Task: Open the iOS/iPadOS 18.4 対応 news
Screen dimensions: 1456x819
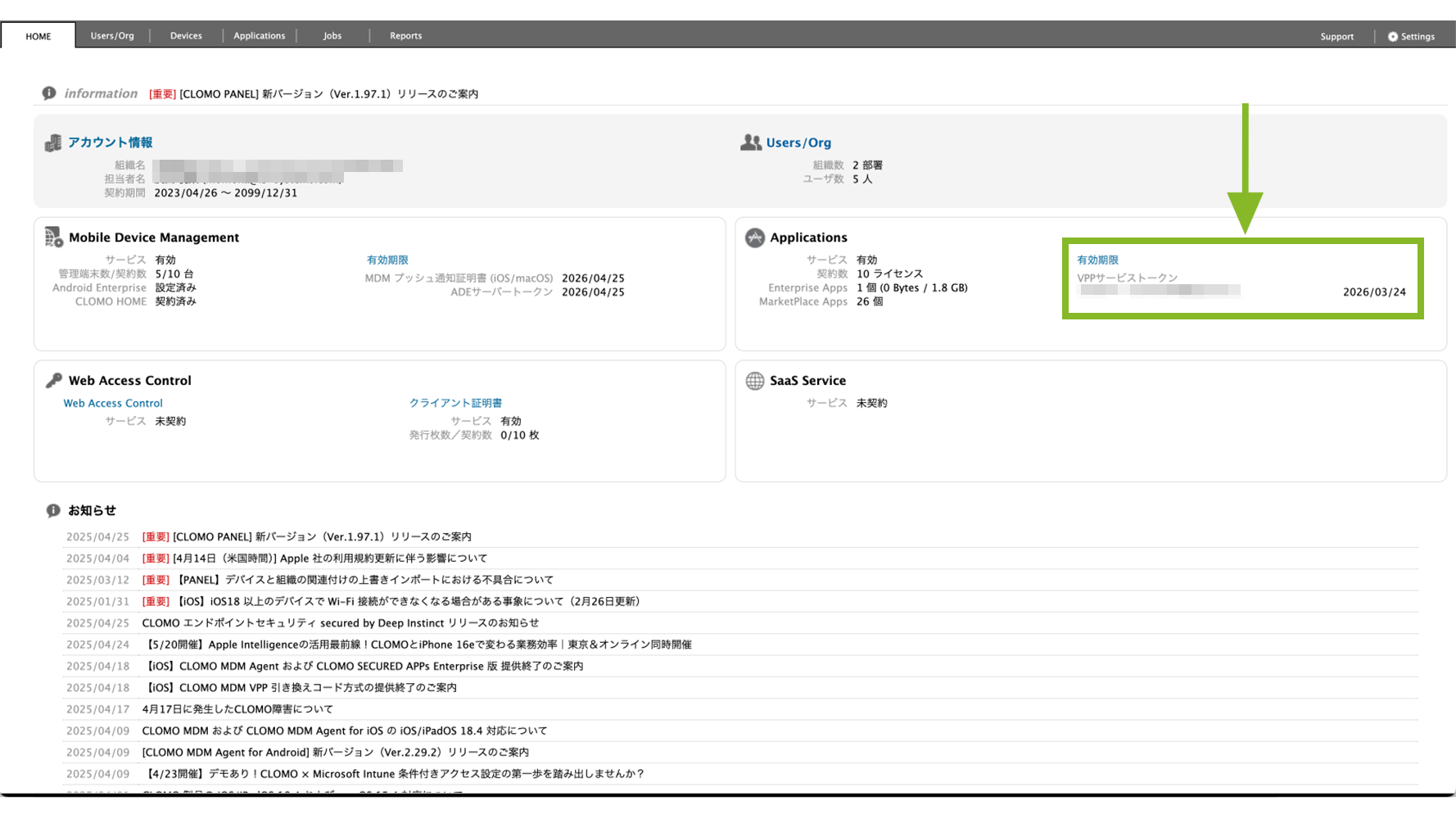Action: 344,731
